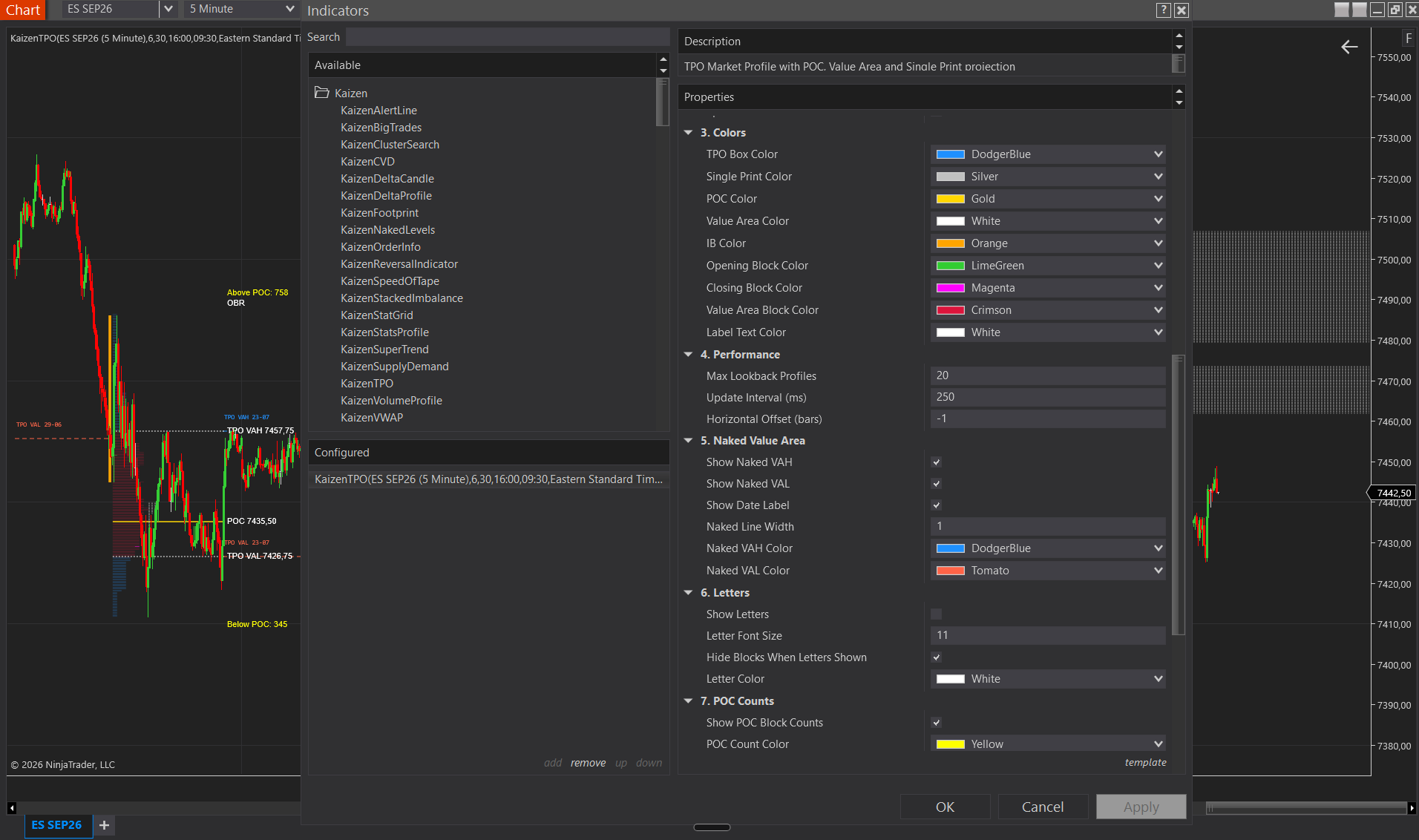Screen dimensions: 1419x840
Task: Toggle Show Naked VAH checkbox
Action: 937,462
